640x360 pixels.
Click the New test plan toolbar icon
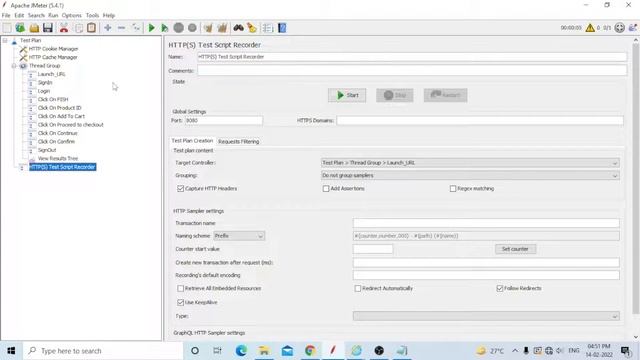coord(7,28)
